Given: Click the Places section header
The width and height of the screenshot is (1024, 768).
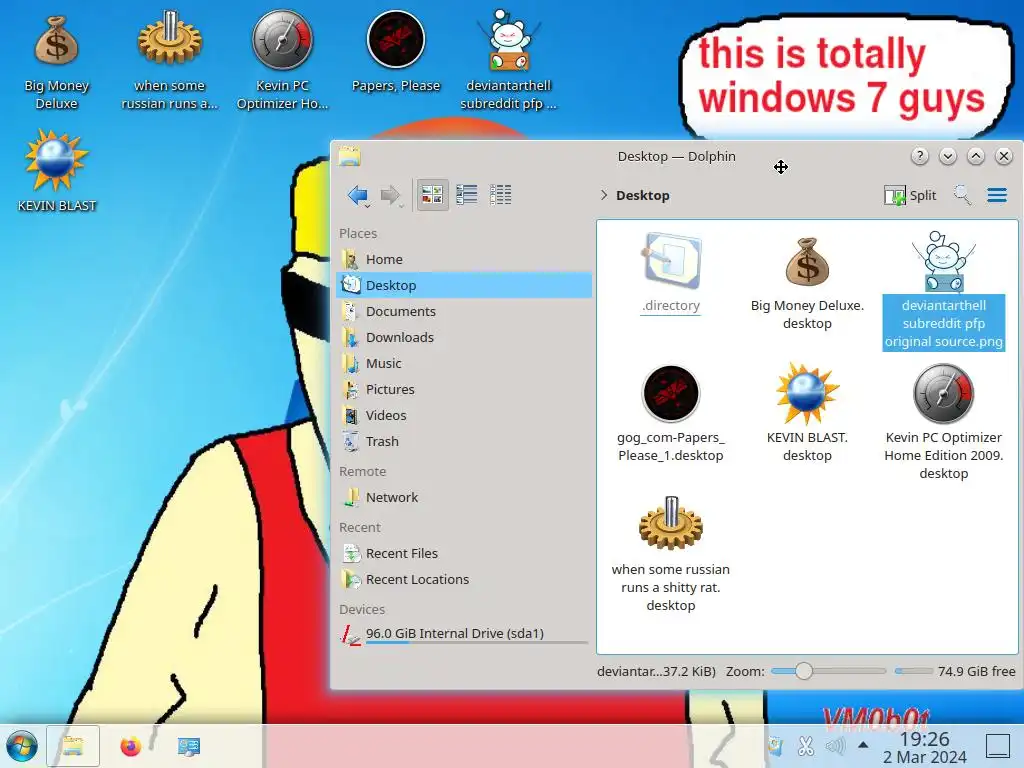Looking at the screenshot, I should pyautogui.click(x=358, y=233).
